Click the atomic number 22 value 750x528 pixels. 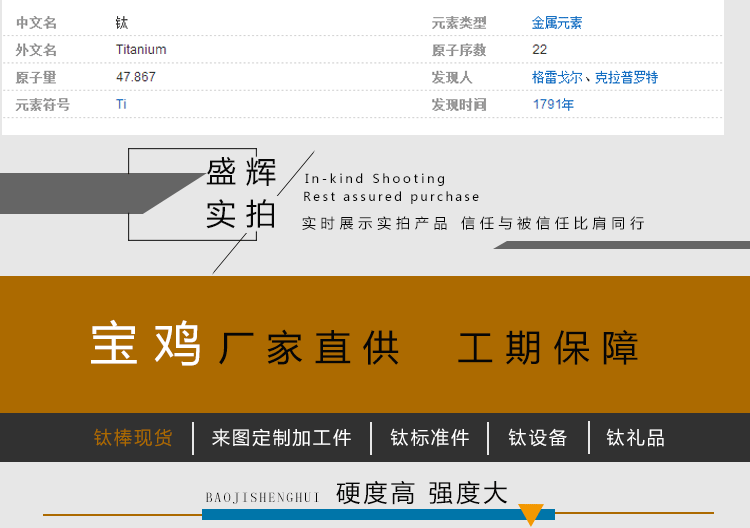click(539, 50)
